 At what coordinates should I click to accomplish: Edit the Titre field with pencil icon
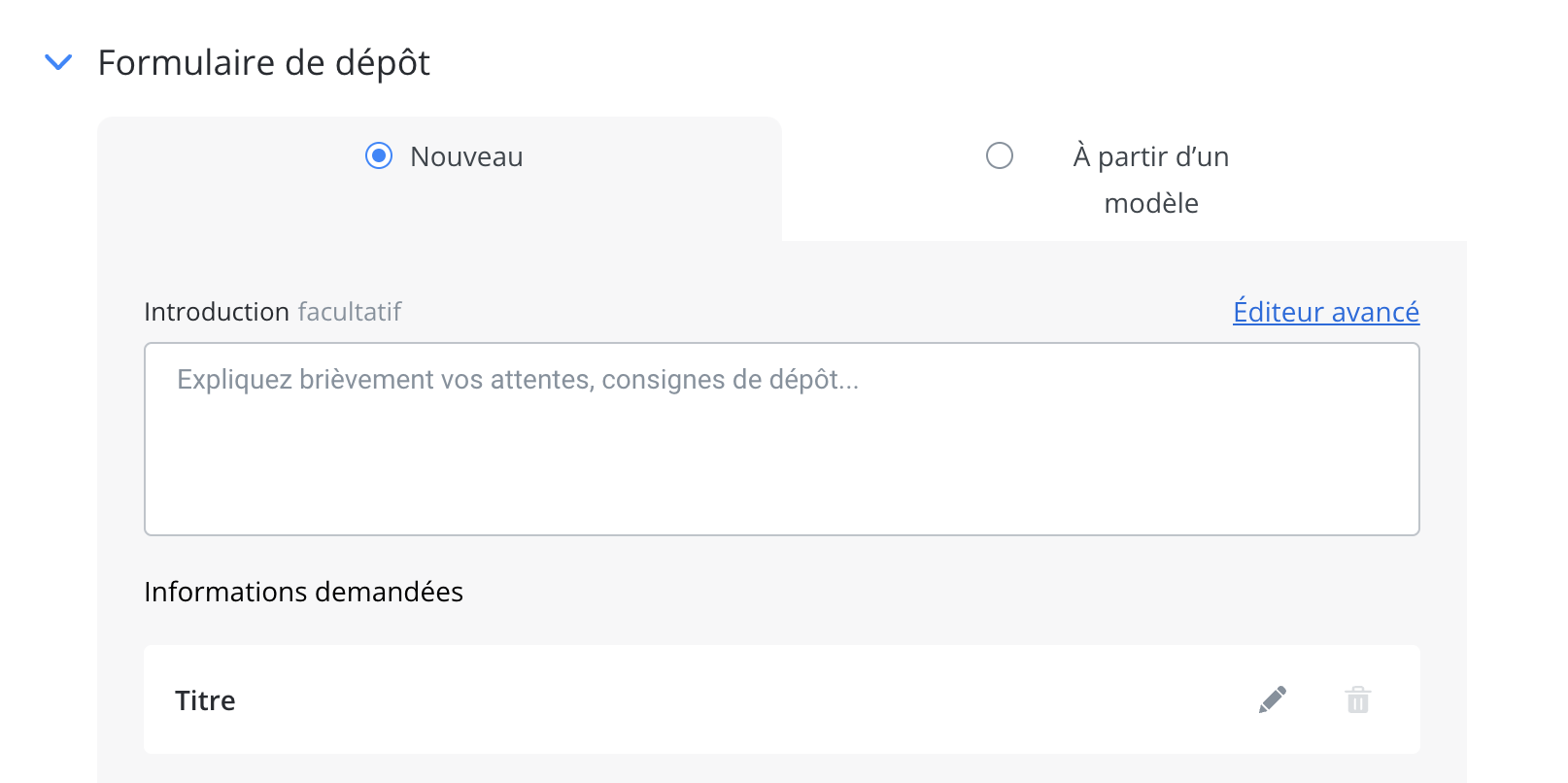click(1273, 699)
